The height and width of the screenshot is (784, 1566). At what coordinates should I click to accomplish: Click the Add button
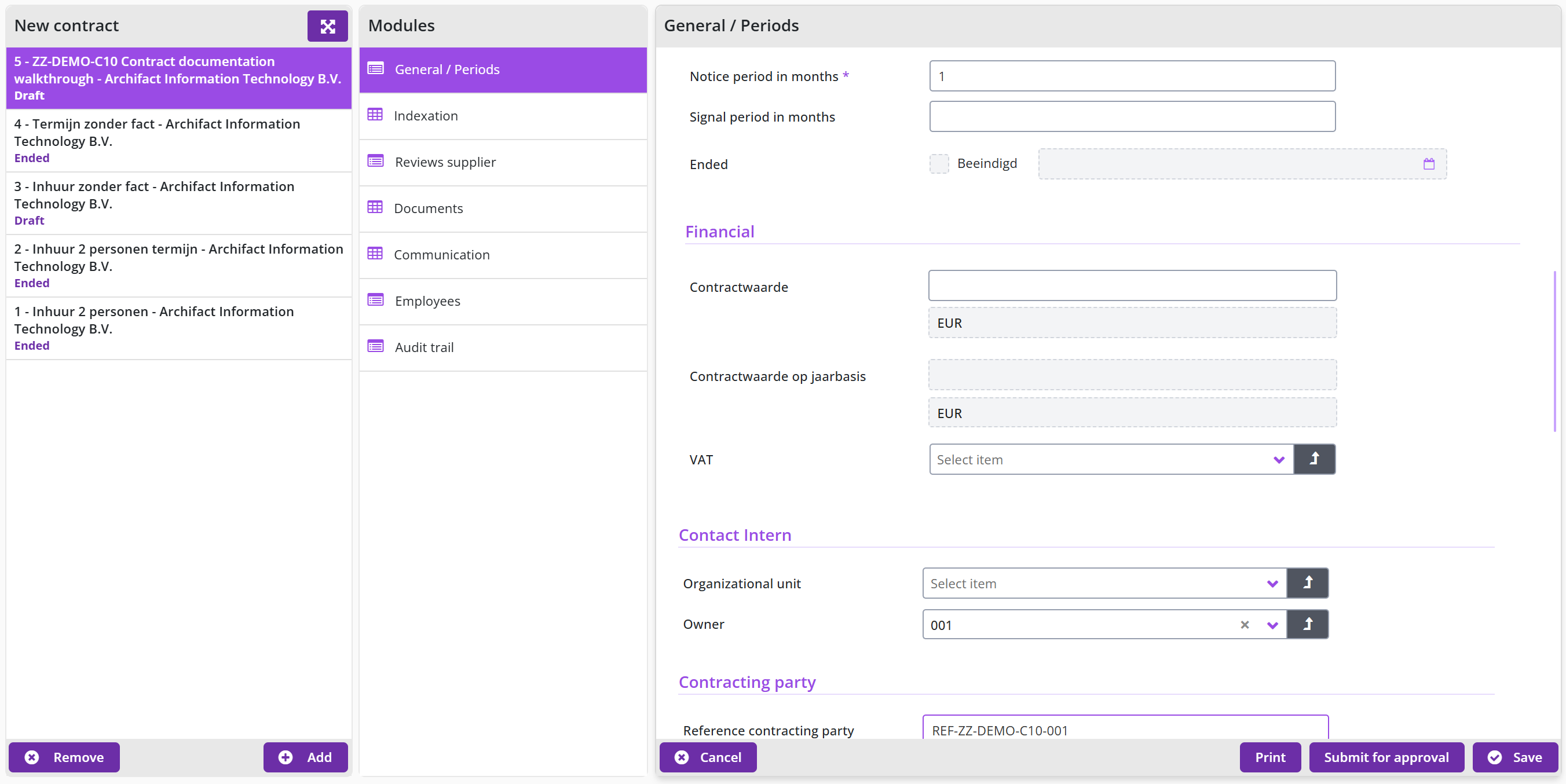pos(305,757)
